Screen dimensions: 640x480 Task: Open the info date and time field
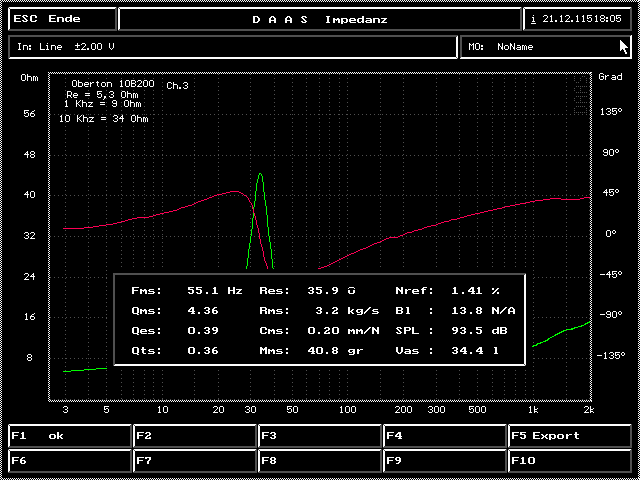pos(579,19)
